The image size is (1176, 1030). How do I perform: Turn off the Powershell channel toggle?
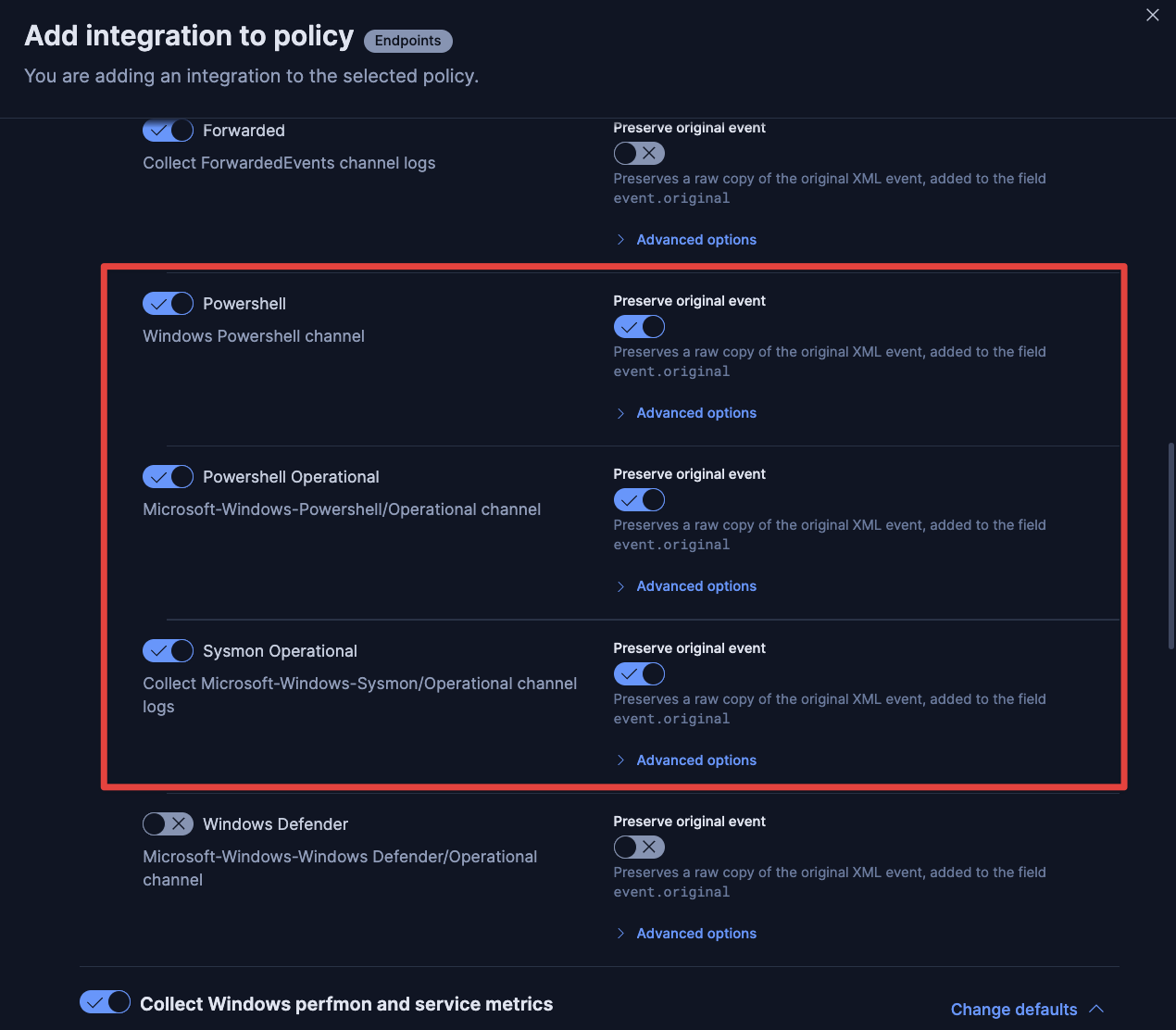click(168, 304)
